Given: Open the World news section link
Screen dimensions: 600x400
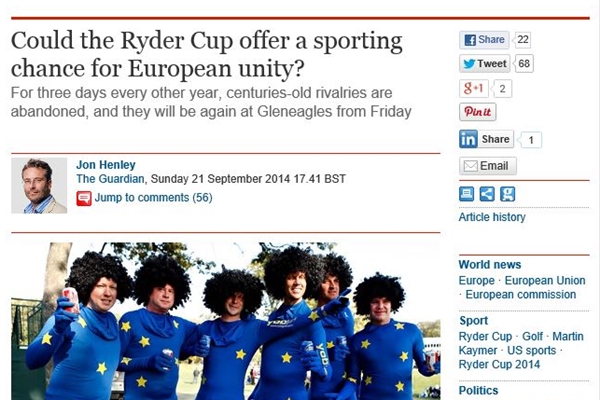Looking at the screenshot, I should tap(490, 264).
